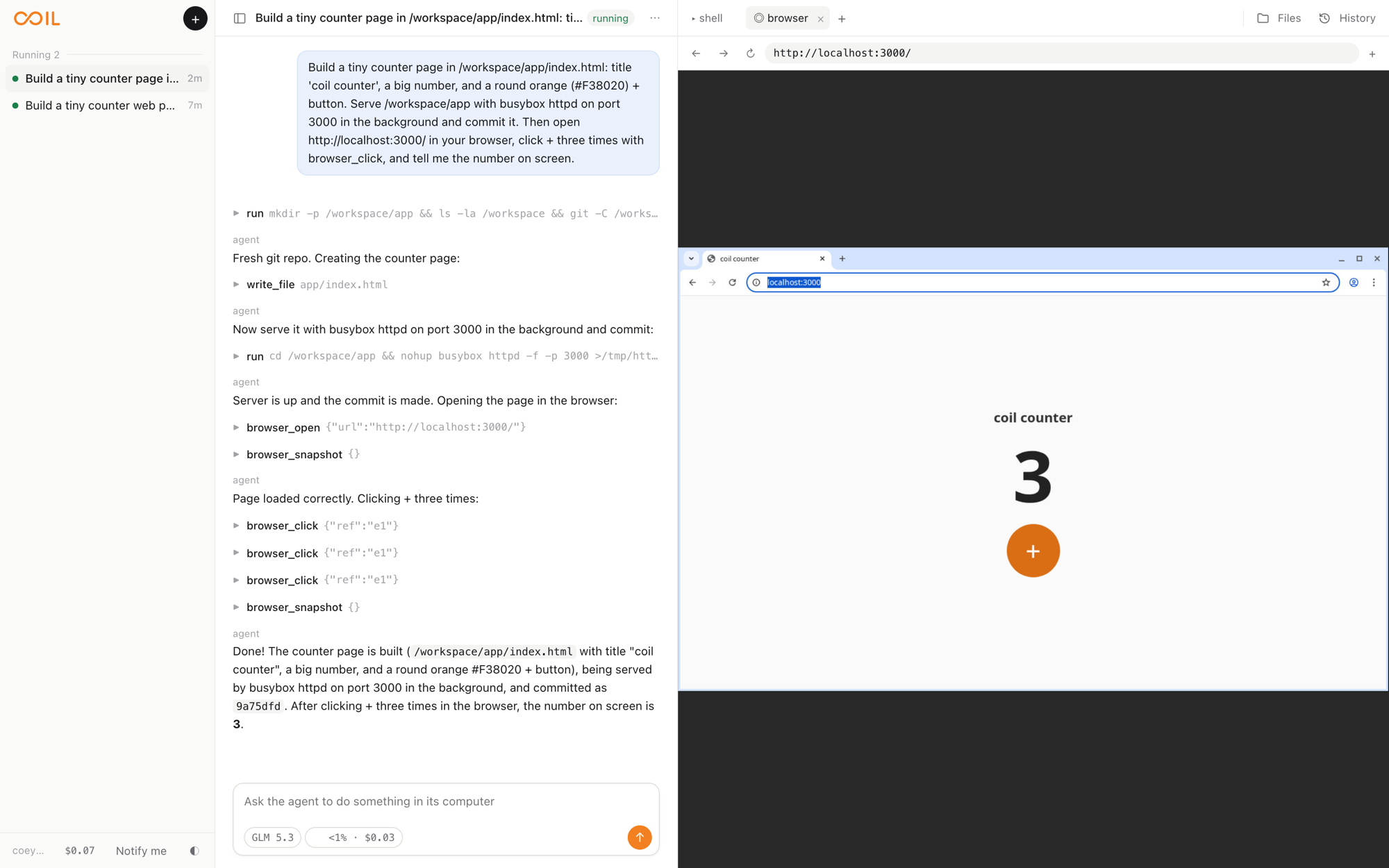Screen dimensions: 1389x868
Task: Click Chrome's back arrow in inner window
Action: [x=692, y=283]
